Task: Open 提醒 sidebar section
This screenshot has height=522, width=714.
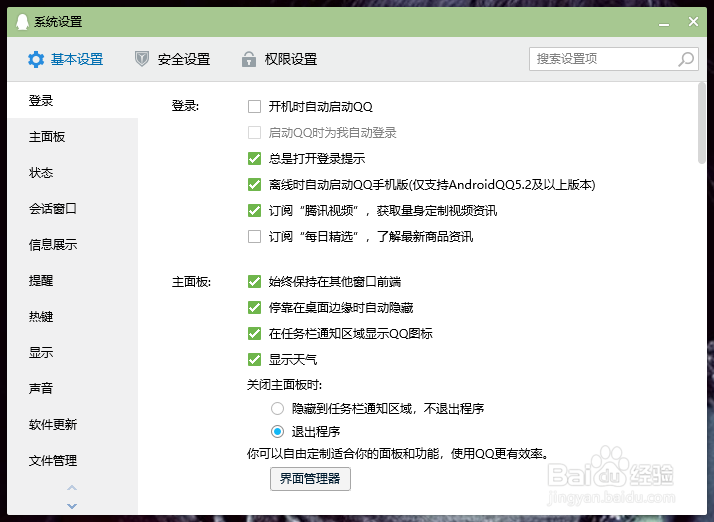Action: coord(72,281)
